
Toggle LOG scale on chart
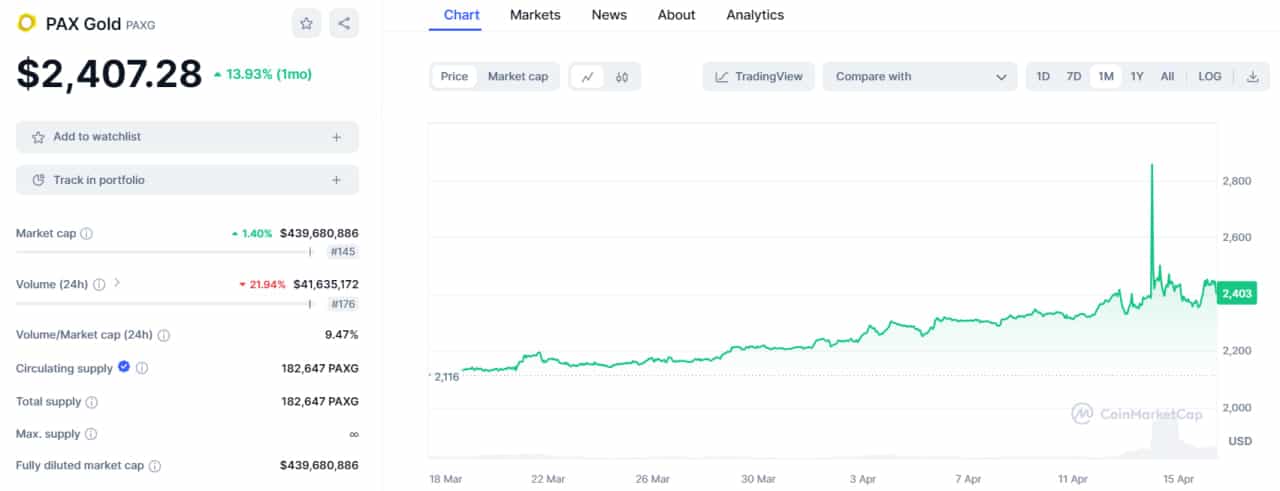tap(1210, 77)
